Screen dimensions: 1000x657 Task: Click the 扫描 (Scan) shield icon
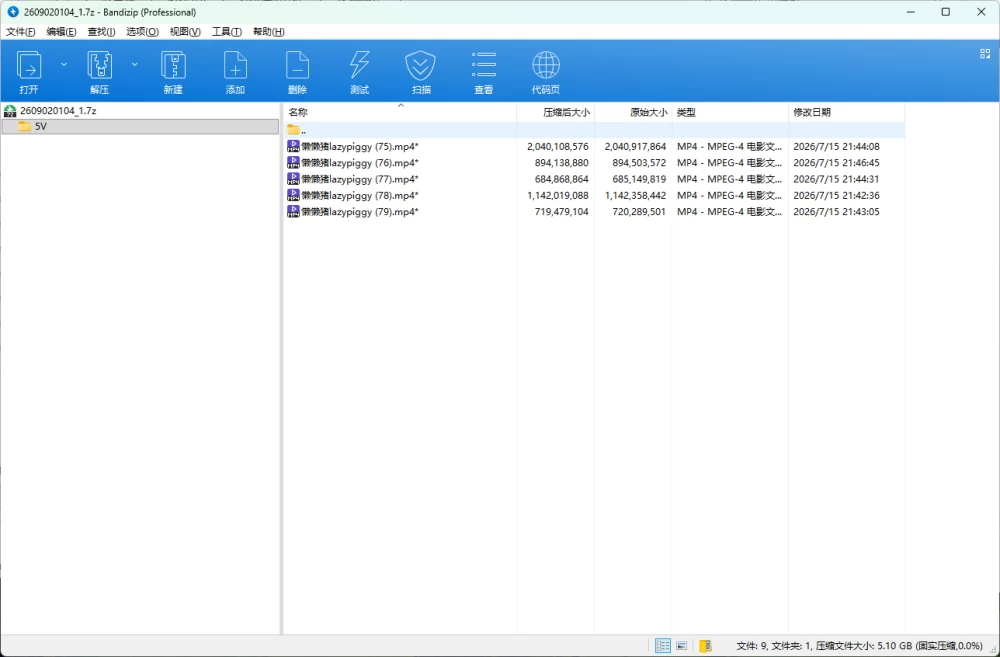click(421, 65)
